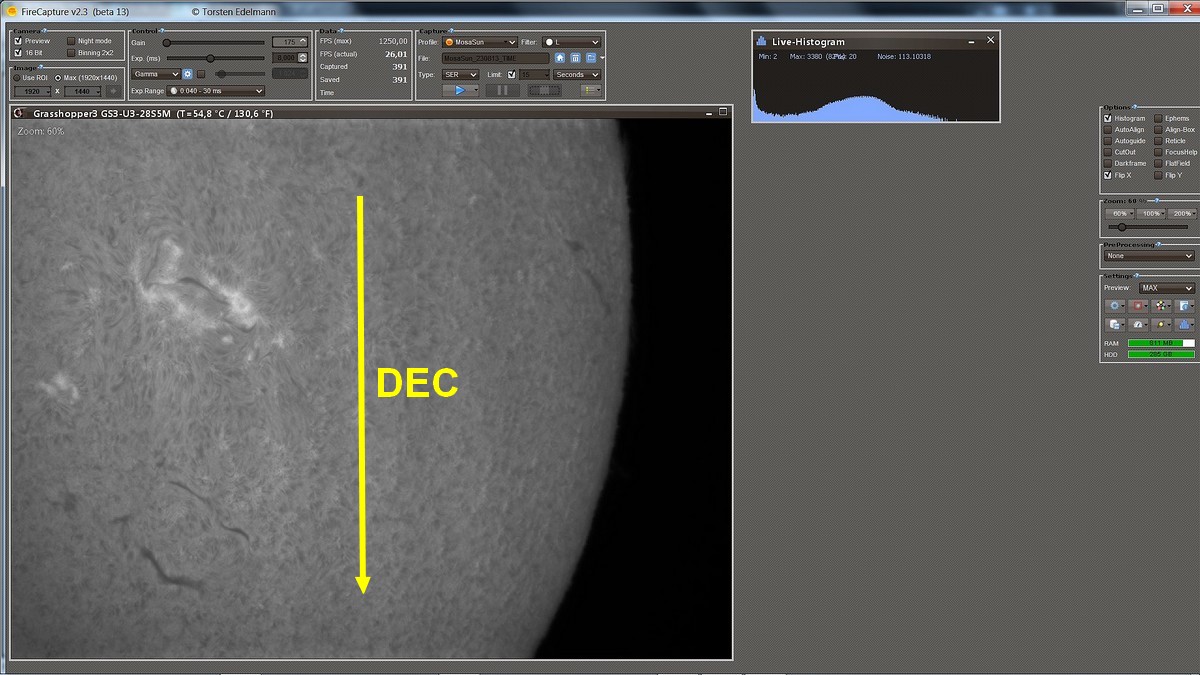This screenshot has width=1200, height=675.
Task: Open the color wheel settings icon
Action: pos(1162,305)
